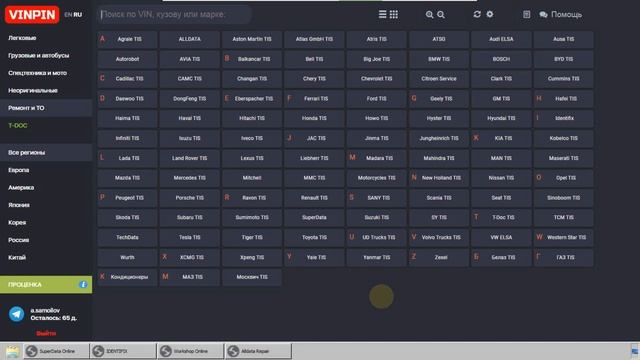Viewport: 640px width, 360px height.
Task: Open taskbar file manager icon
Action: (12, 351)
